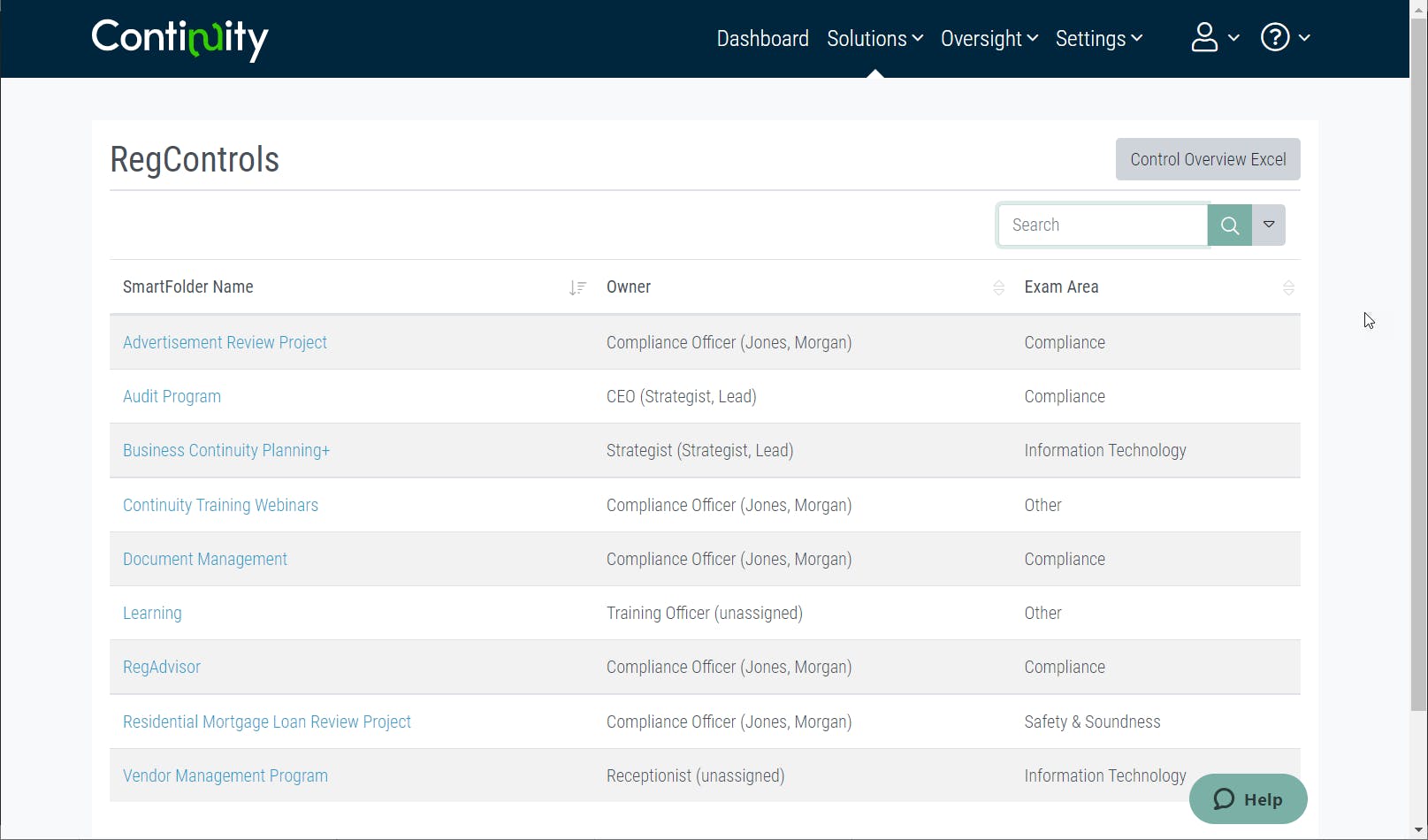1428x840 pixels.
Task: Open the Residential Mortgage Loan Review Project
Action: coord(267,722)
